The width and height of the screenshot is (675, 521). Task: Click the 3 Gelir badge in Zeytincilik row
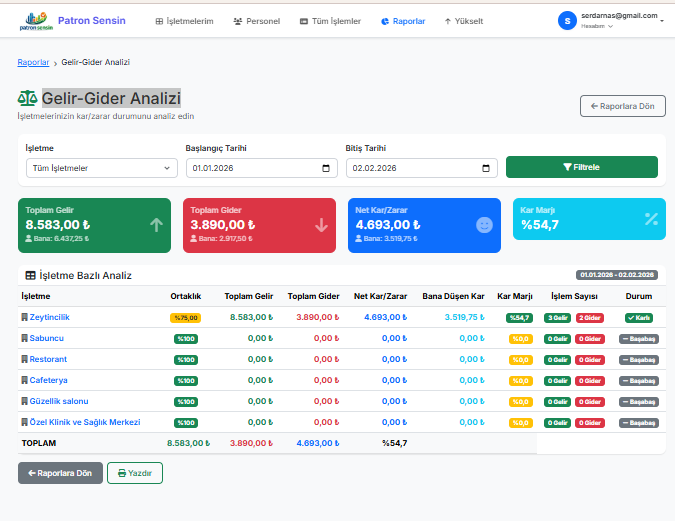click(x=557, y=318)
